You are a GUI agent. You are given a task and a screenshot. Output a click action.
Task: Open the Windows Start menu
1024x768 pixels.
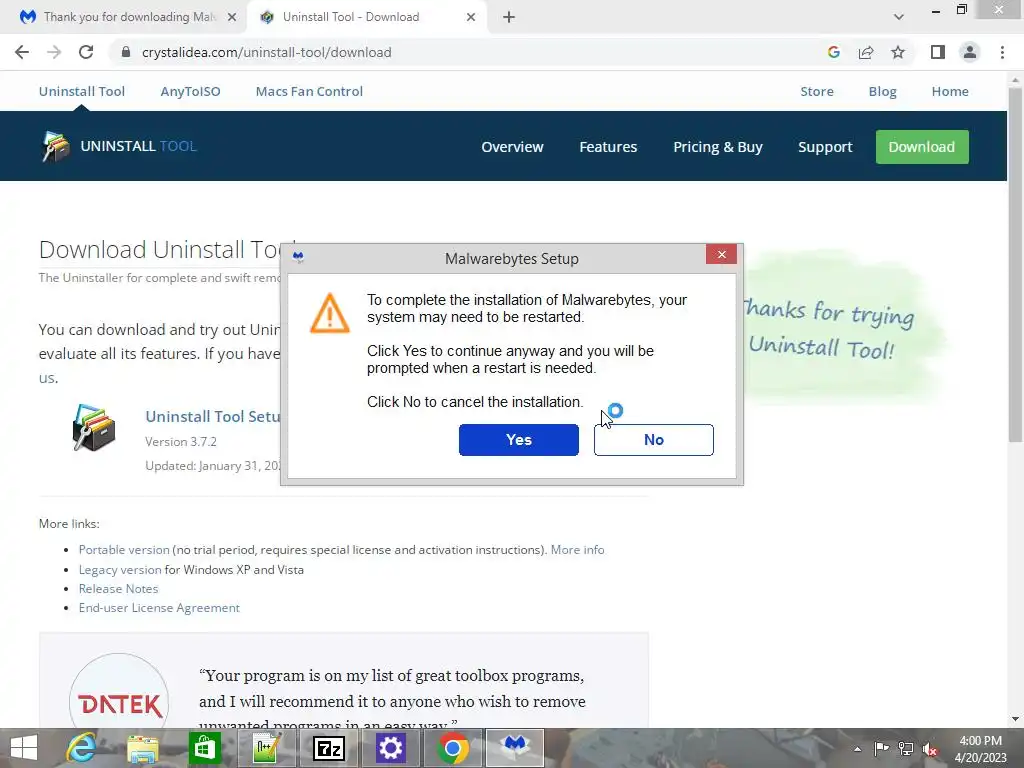tap(24, 748)
